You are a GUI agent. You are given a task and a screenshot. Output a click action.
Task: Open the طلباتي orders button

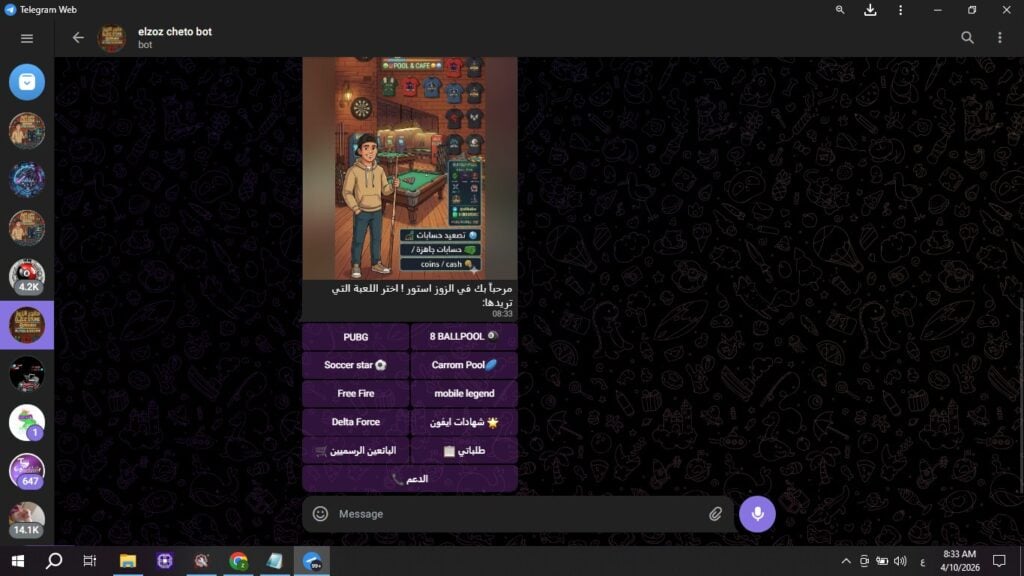pos(464,451)
